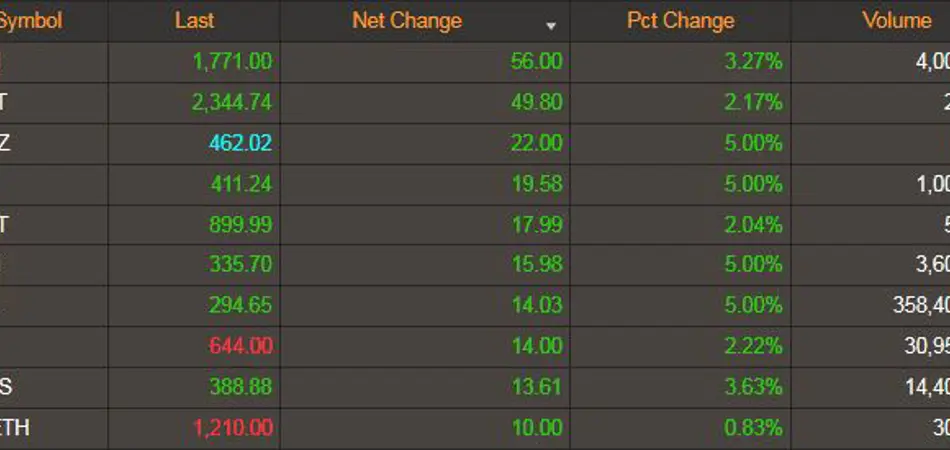Image resolution: width=950 pixels, height=450 pixels.
Task: Select the 13.61 net change cell
Action: click(x=536, y=387)
